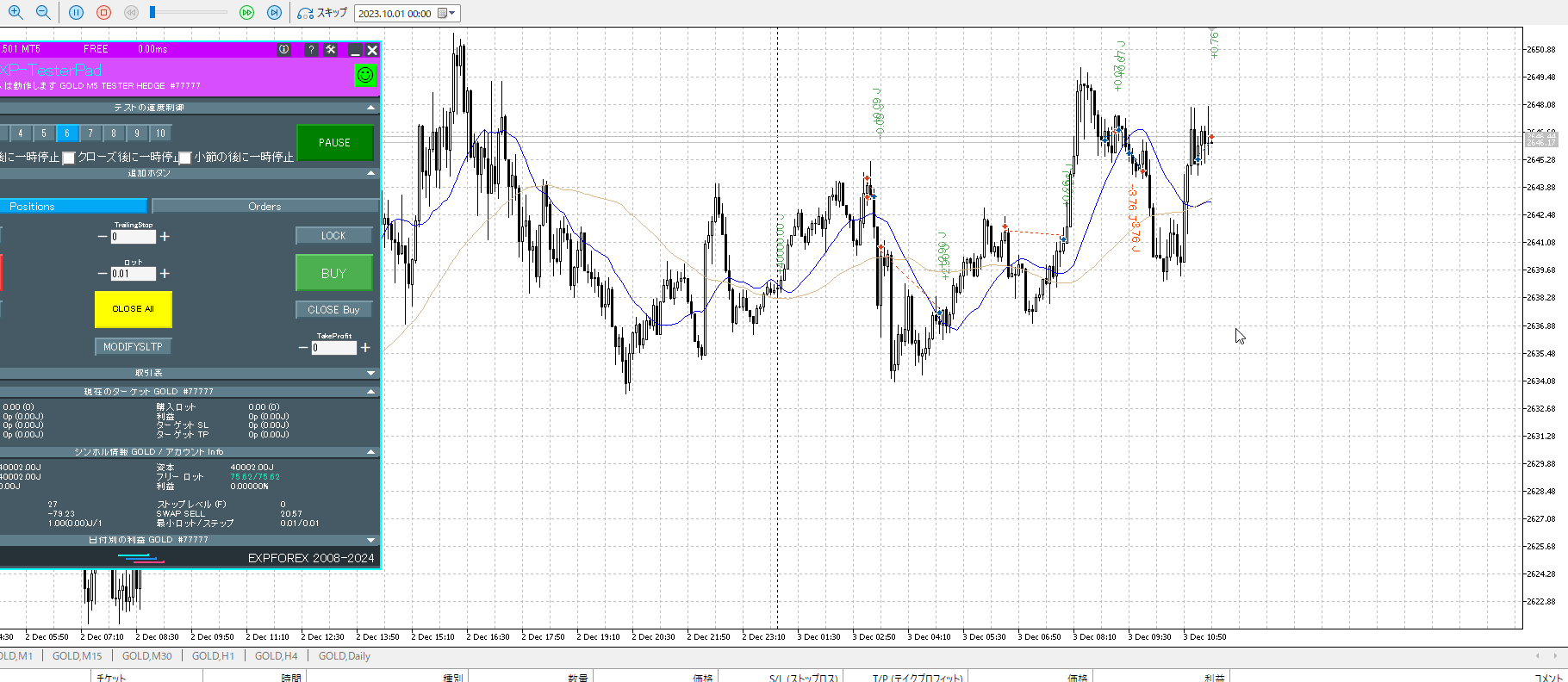This screenshot has width=1568, height=682.
Task: Click the zoom out magnifier icon
Action: (x=43, y=12)
